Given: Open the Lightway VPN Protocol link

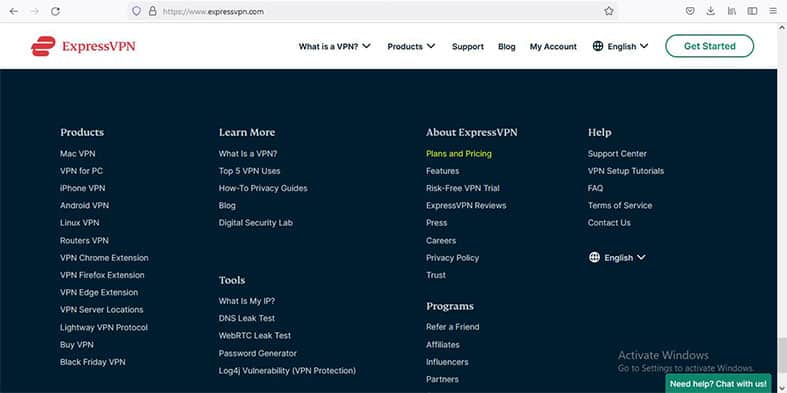Looking at the screenshot, I should click(x=103, y=327).
